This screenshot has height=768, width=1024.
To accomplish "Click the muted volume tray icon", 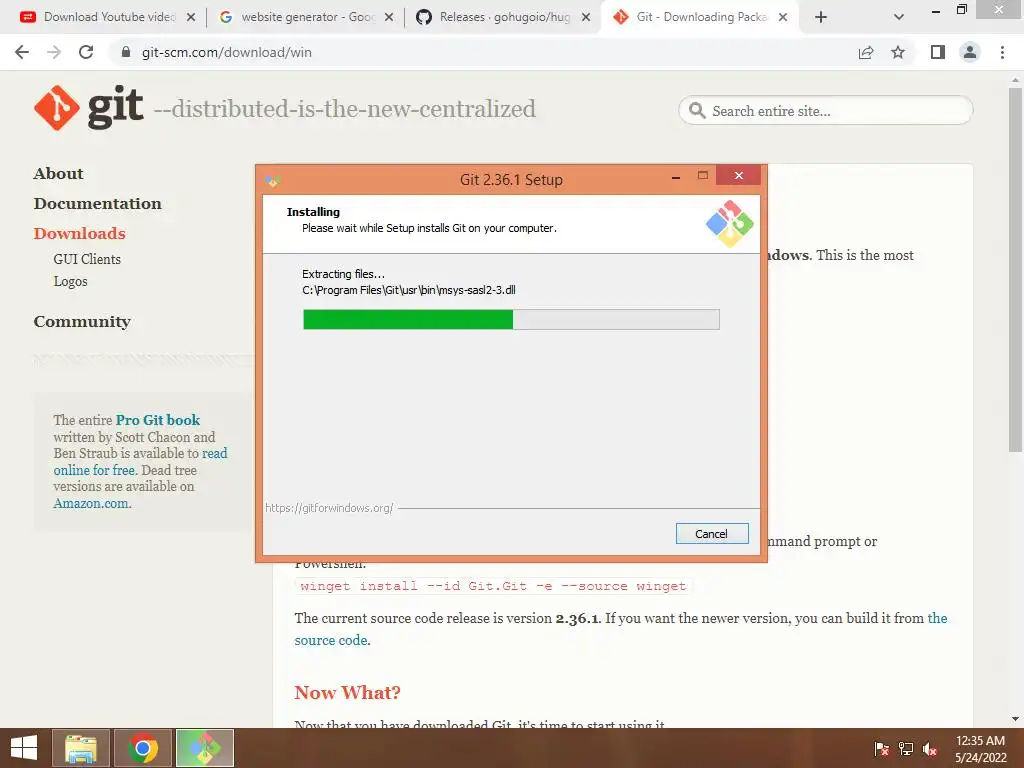I will (x=931, y=749).
